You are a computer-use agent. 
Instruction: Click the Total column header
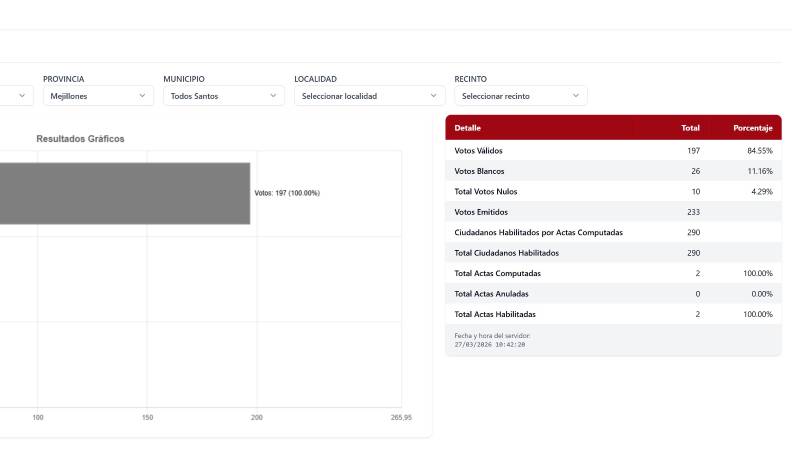690,128
